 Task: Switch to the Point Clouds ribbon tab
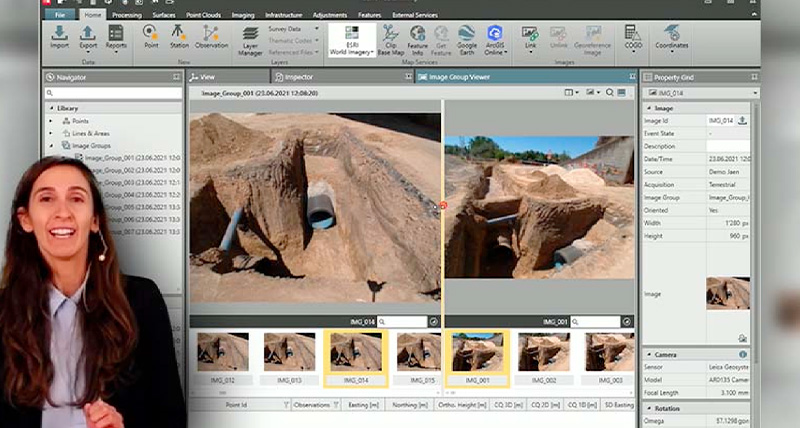coord(203,15)
